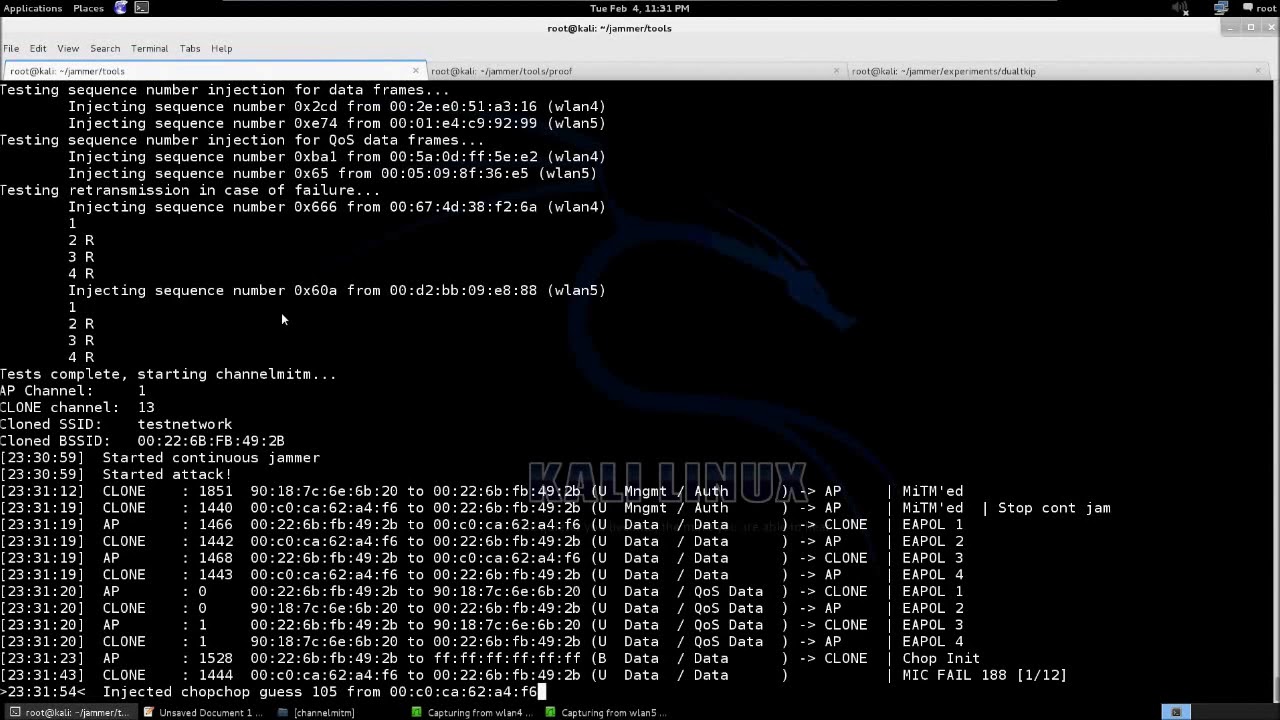Click the [23:31:12] CLONE 1851 log row
1280x720 pixels.
tap(482, 491)
